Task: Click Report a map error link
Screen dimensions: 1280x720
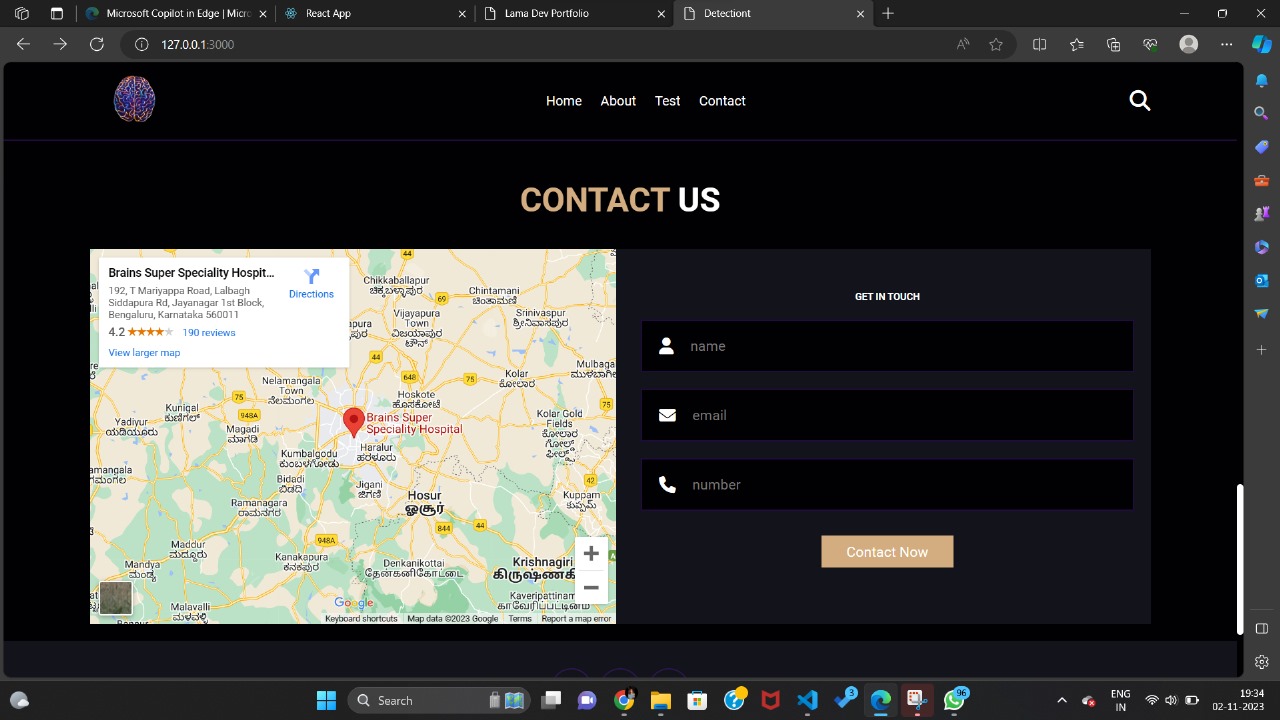Action: [x=576, y=619]
